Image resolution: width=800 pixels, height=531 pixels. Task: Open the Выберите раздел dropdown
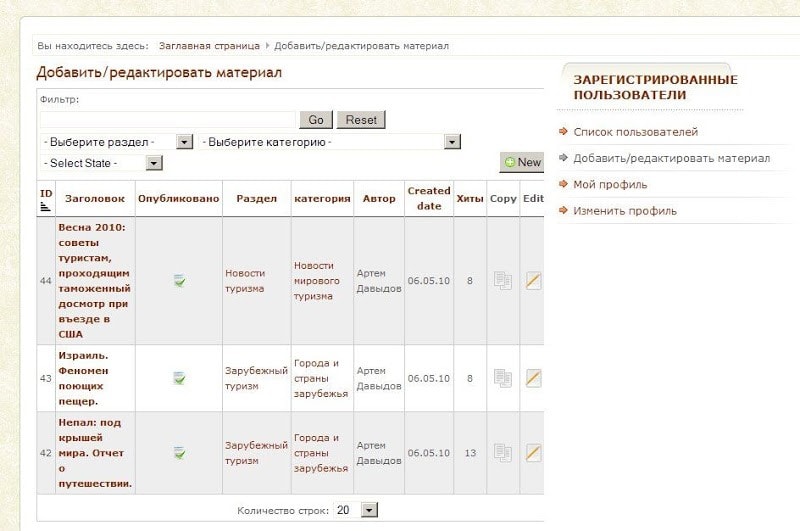click(117, 142)
